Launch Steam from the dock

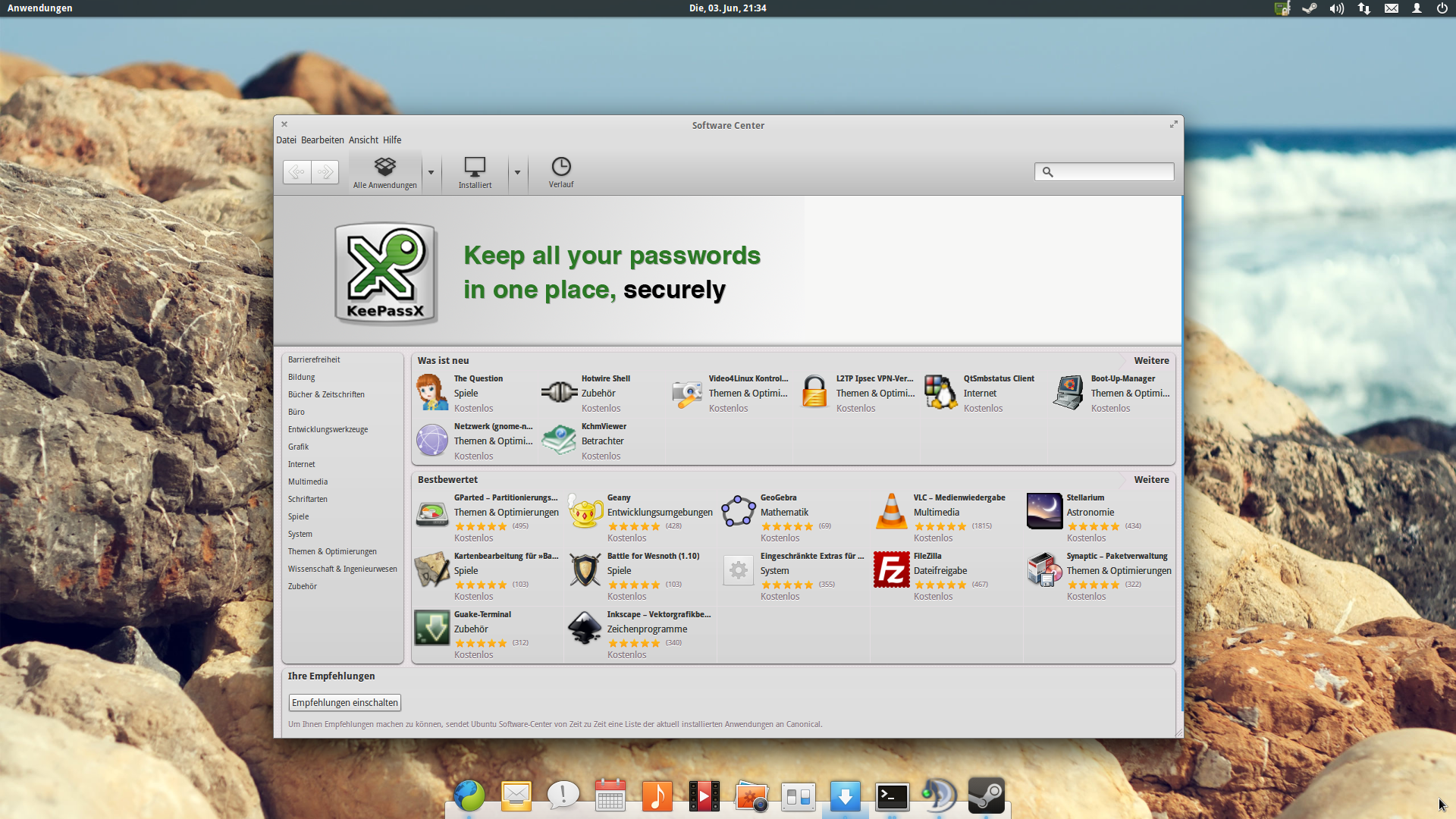(x=986, y=795)
